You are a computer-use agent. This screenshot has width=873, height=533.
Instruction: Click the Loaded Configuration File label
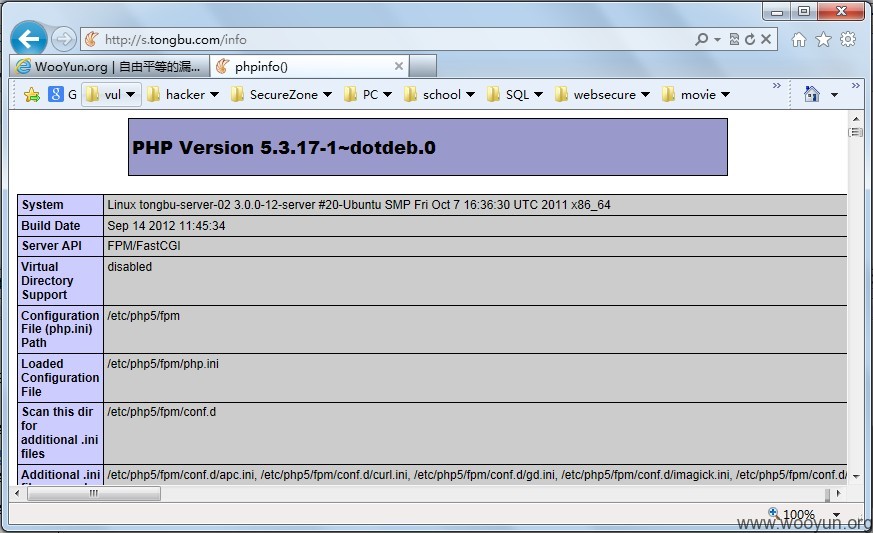click(60, 378)
